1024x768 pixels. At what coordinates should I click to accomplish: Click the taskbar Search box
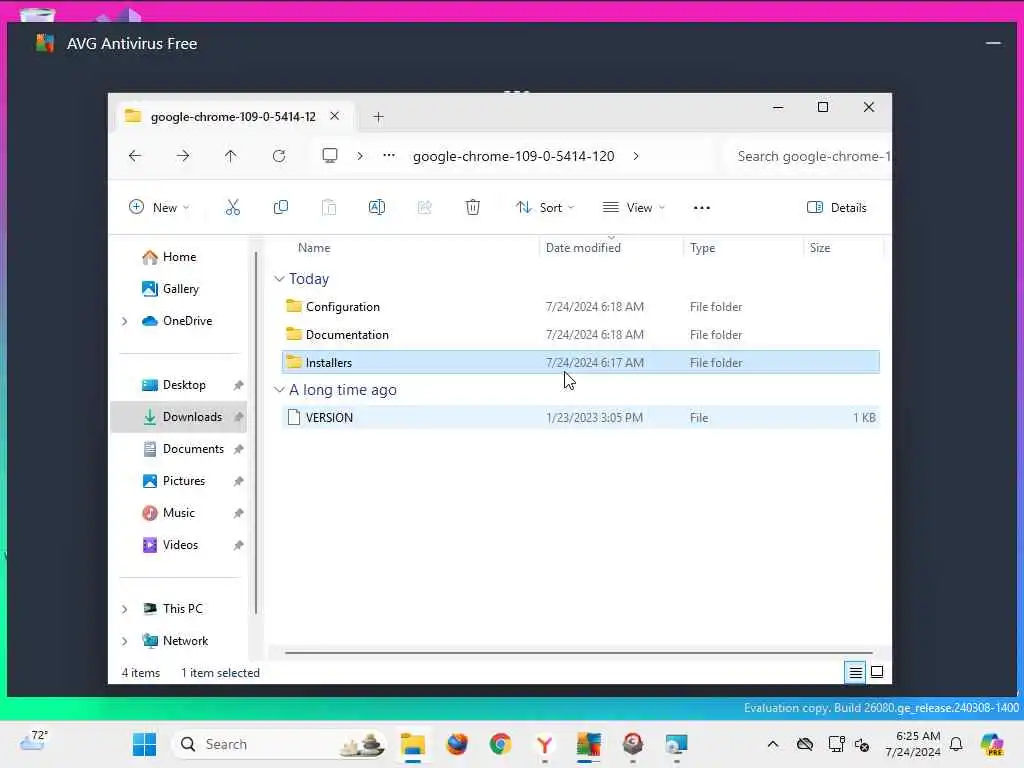click(x=278, y=744)
